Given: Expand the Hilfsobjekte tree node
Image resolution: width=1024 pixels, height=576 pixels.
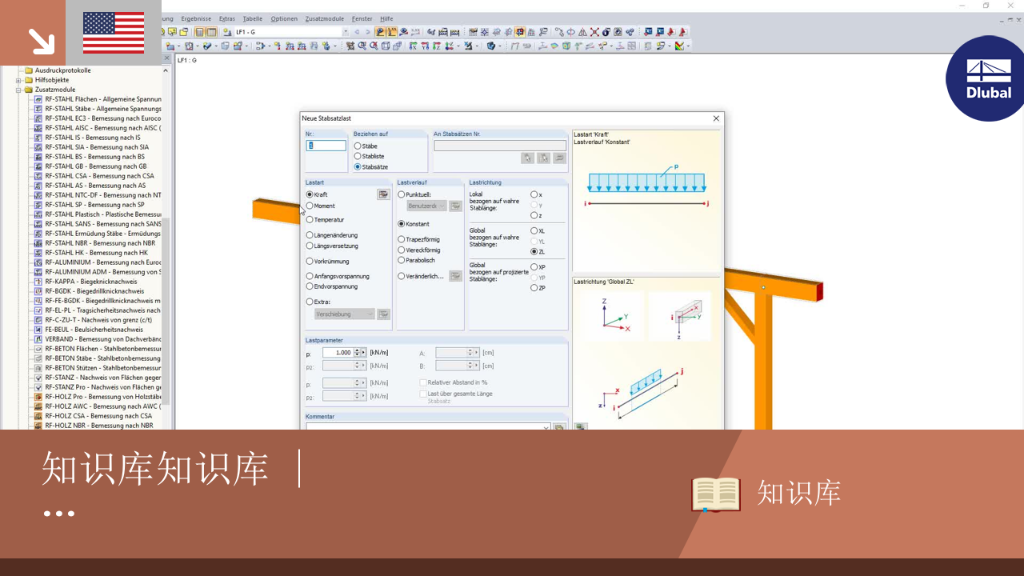Looking at the screenshot, I should (19, 80).
